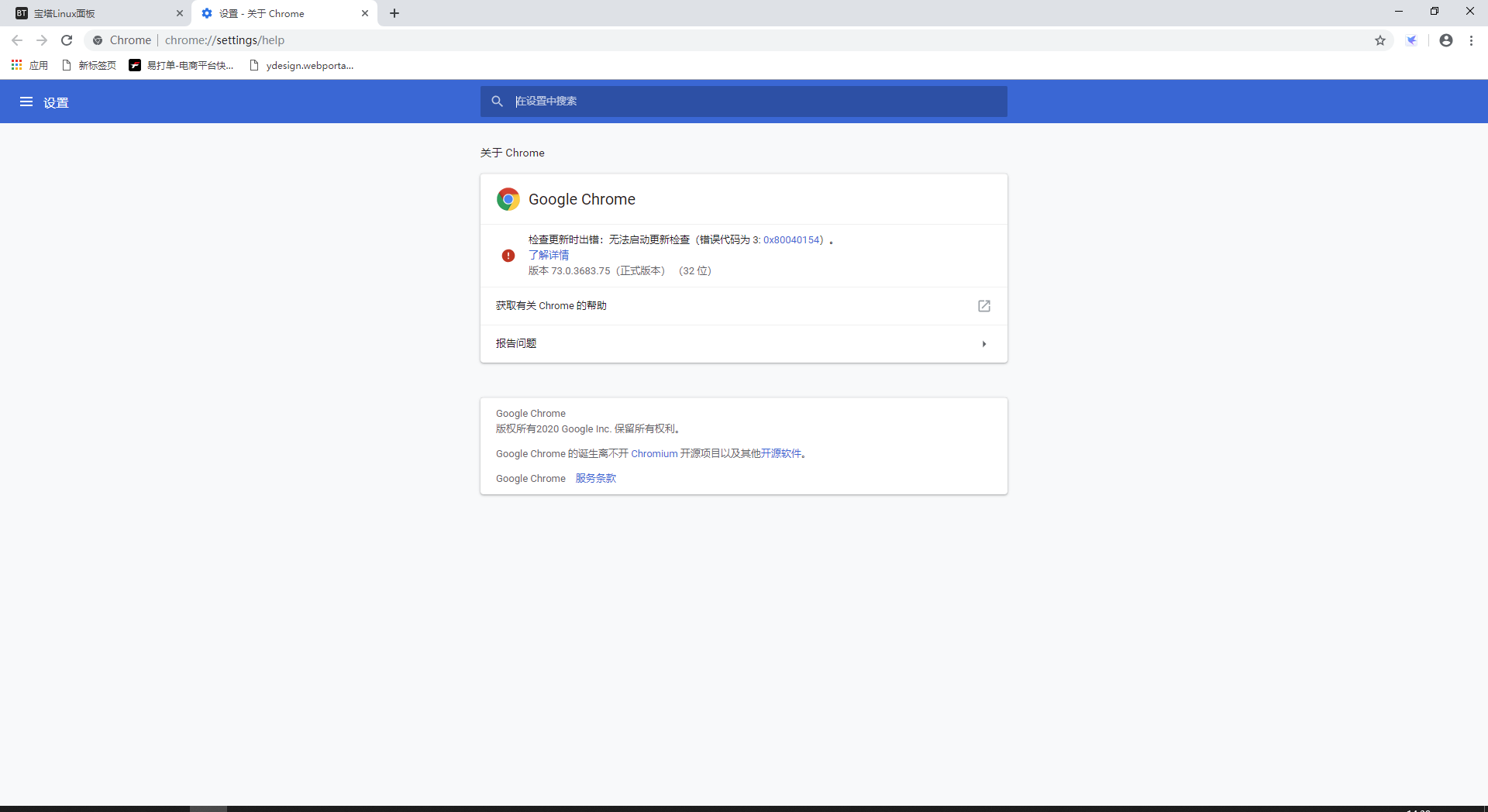
Task: Click the site info icon in address bar
Action: (x=98, y=40)
